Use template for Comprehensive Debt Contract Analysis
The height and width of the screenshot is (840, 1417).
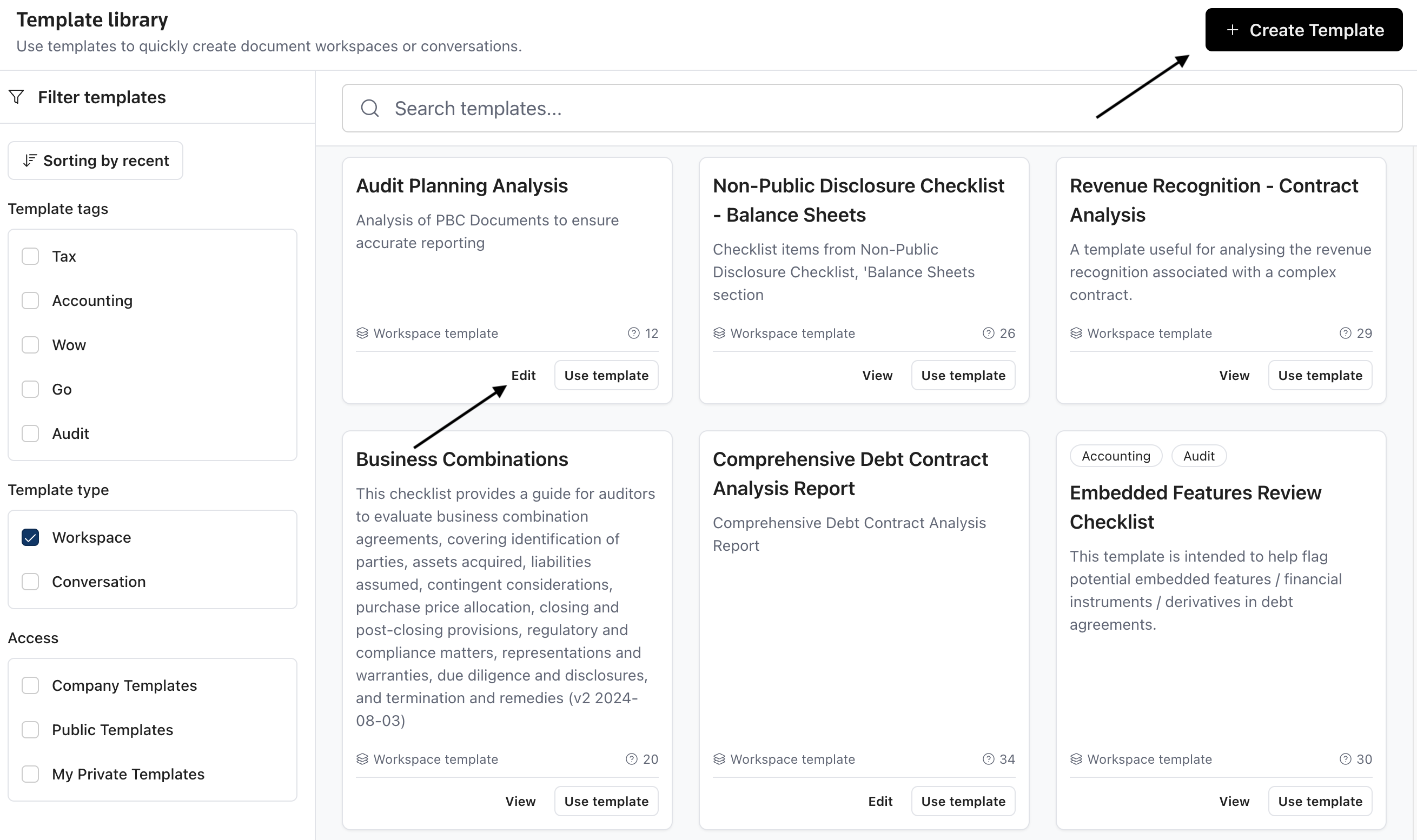click(x=962, y=801)
